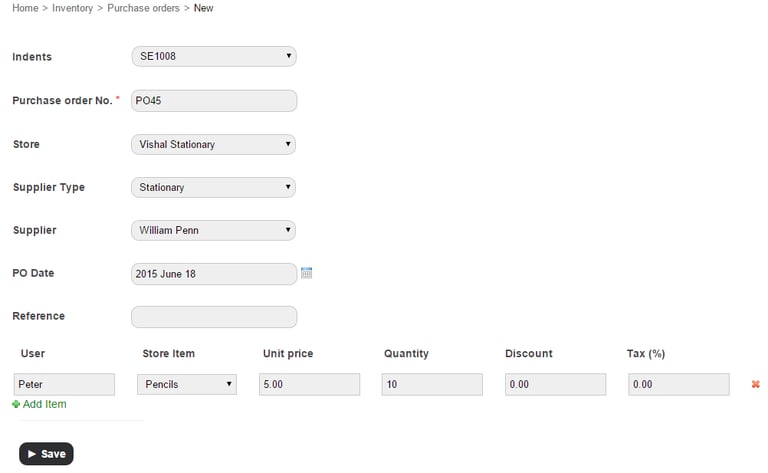
Task: Open the Store Item dropdown showing Pencils
Action: 187,384
